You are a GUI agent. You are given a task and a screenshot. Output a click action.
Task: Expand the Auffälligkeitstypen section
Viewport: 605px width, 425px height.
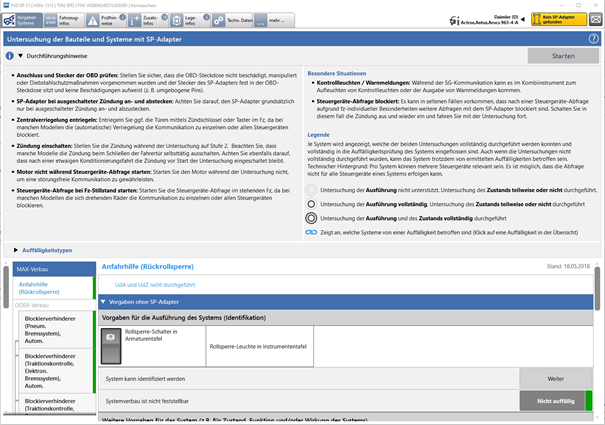click(x=17, y=249)
